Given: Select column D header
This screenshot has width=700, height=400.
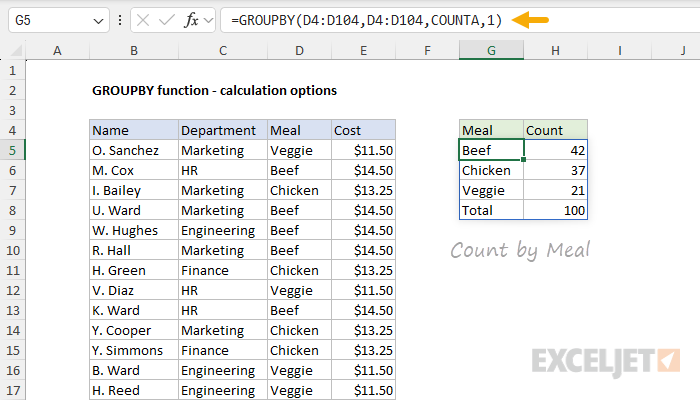Looking at the screenshot, I should pos(299,51).
